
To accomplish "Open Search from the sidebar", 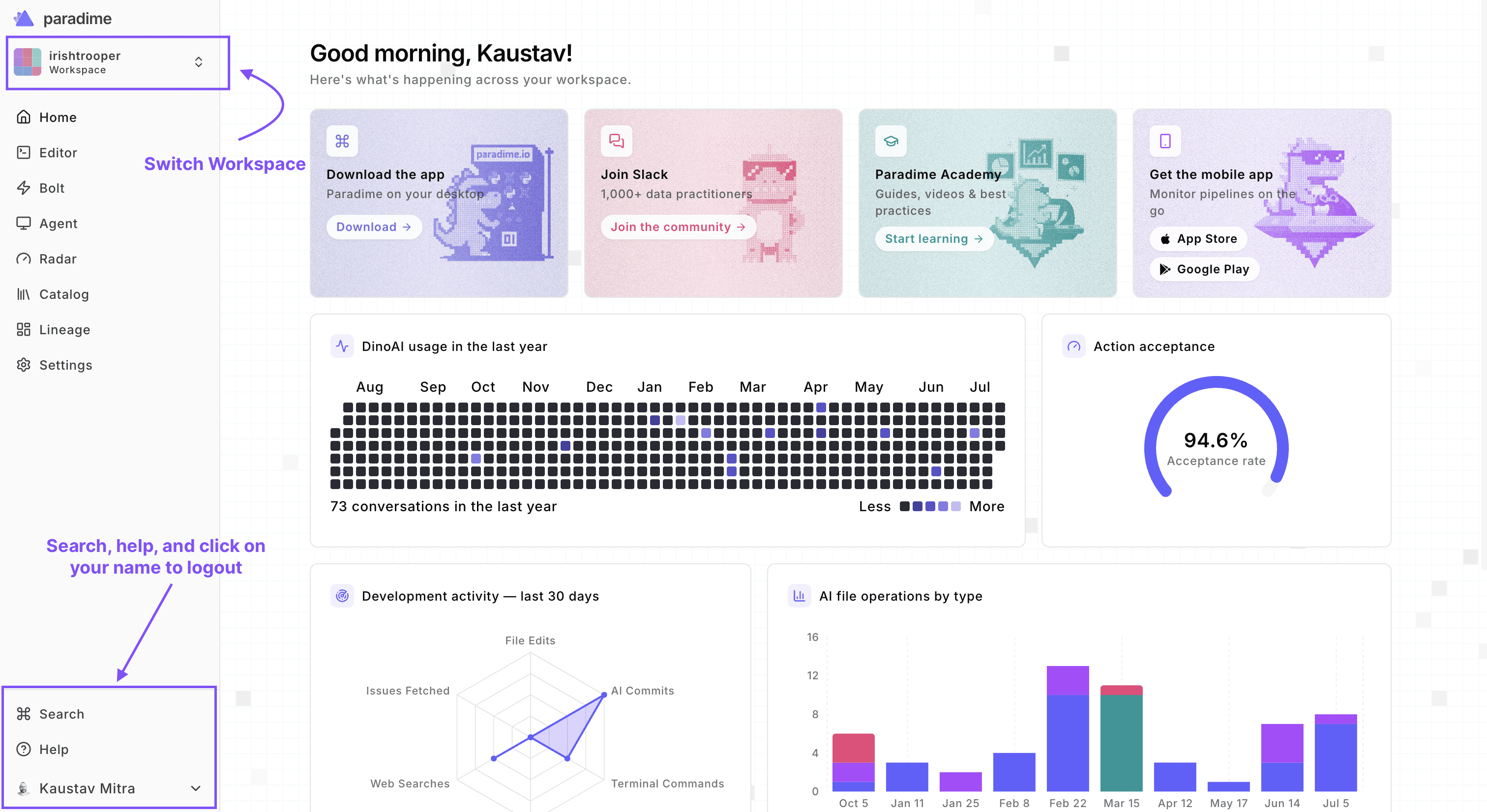I will click(62, 714).
